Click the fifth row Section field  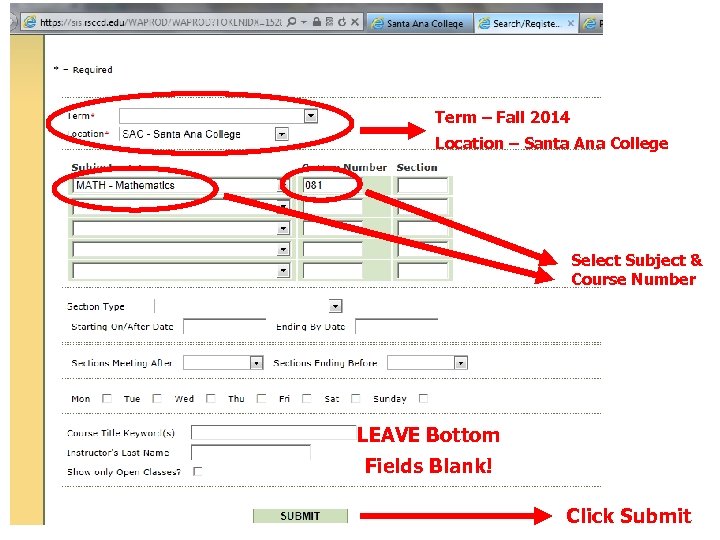pyautogui.click(x=422, y=271)
